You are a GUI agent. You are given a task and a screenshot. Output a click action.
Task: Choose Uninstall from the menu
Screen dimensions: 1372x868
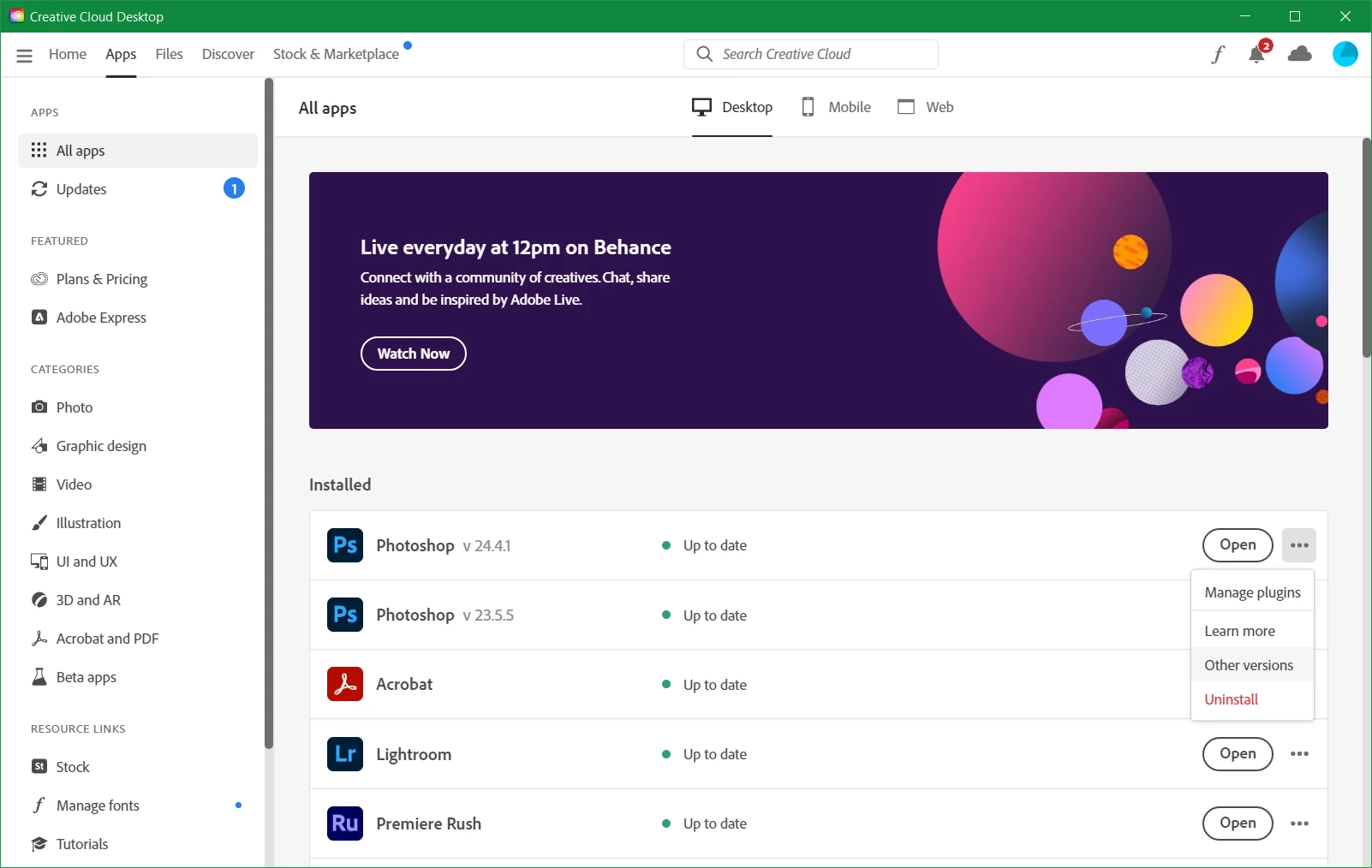[1252, 699]
